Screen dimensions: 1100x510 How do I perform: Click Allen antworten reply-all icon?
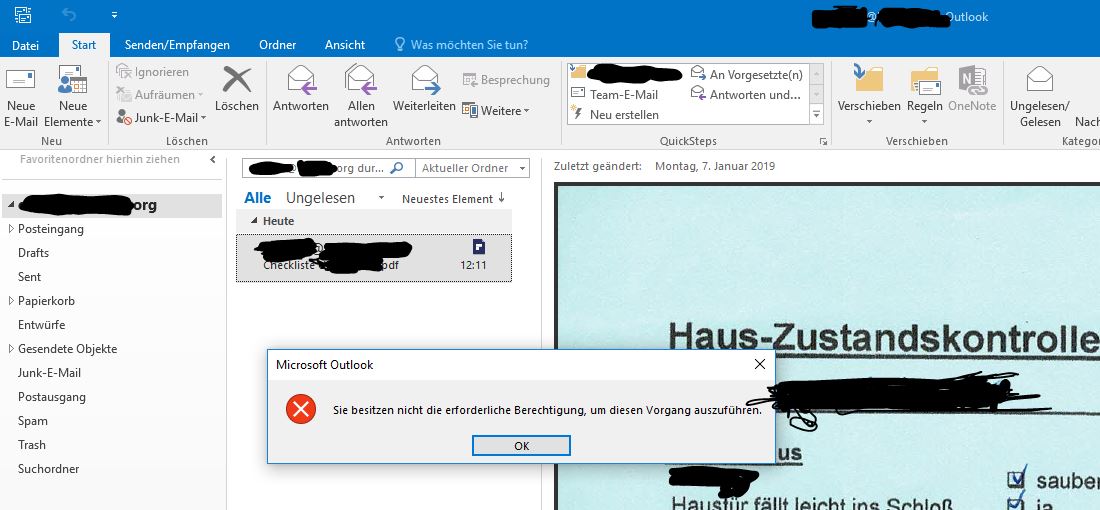pos(361,79)
